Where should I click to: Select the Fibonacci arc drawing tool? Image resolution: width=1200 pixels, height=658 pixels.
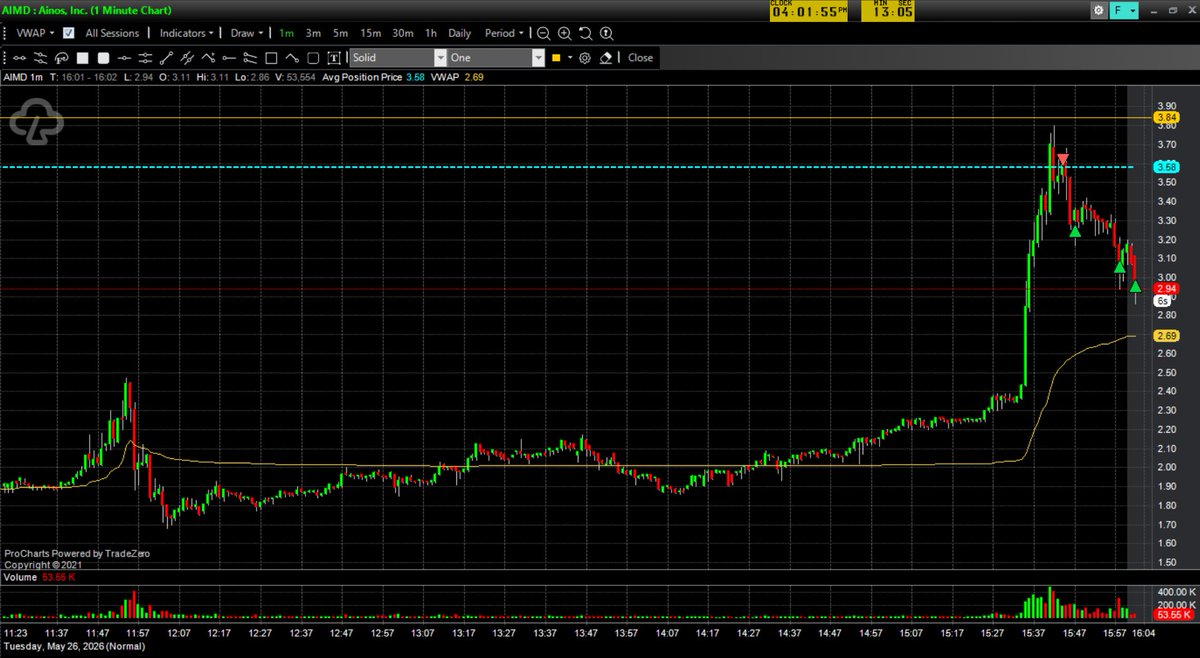[x=62, y=58]
